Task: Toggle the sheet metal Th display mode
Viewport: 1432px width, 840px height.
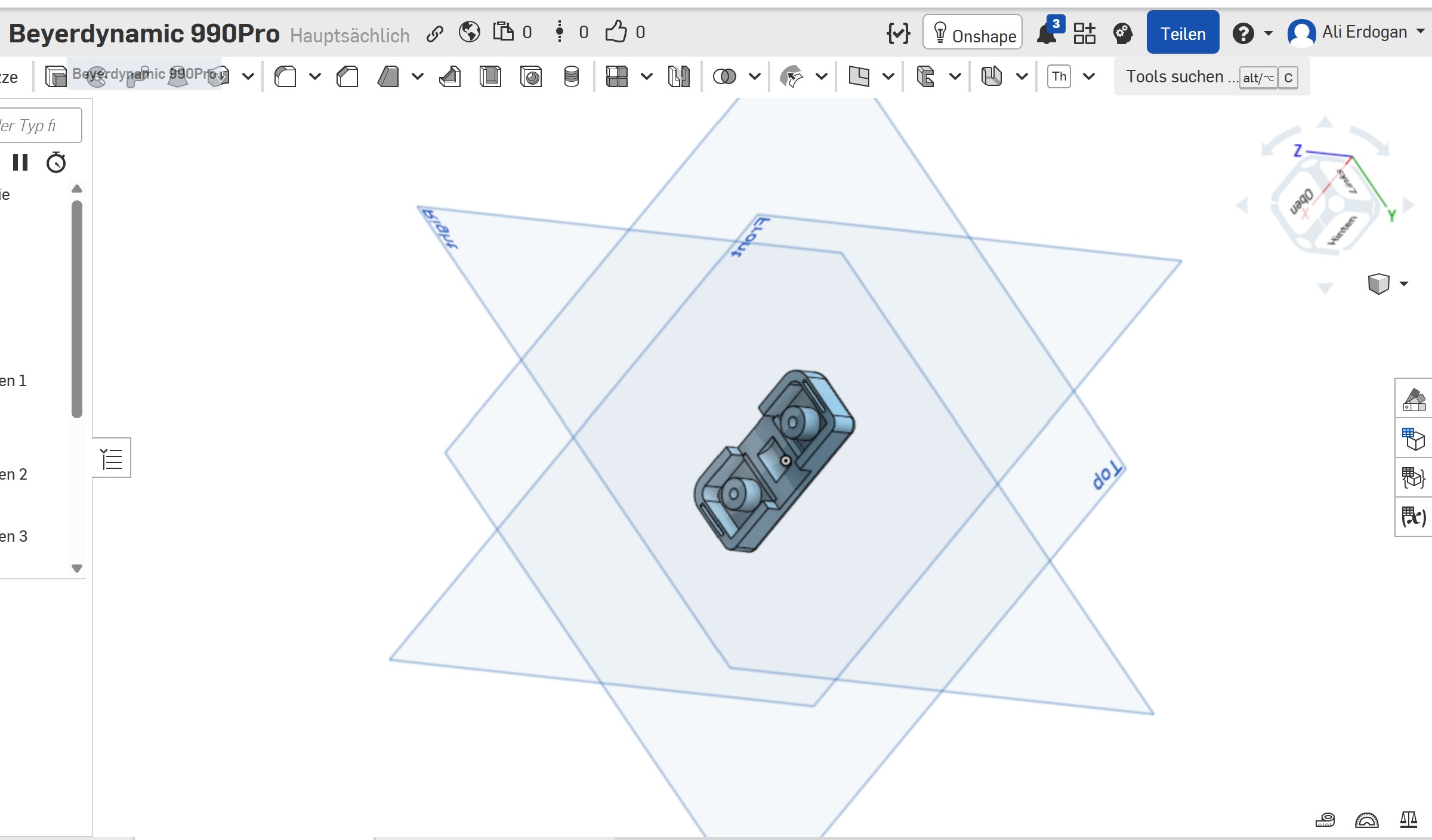Action: click(1060, 76)
